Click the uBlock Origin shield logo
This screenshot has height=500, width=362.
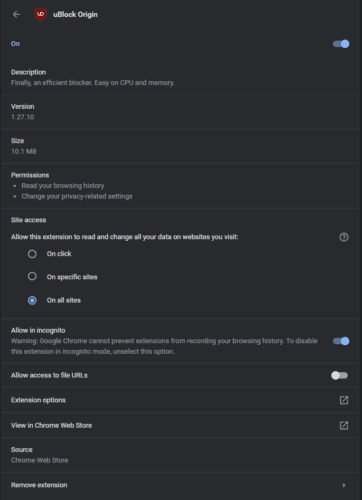[x=41, y=14]
